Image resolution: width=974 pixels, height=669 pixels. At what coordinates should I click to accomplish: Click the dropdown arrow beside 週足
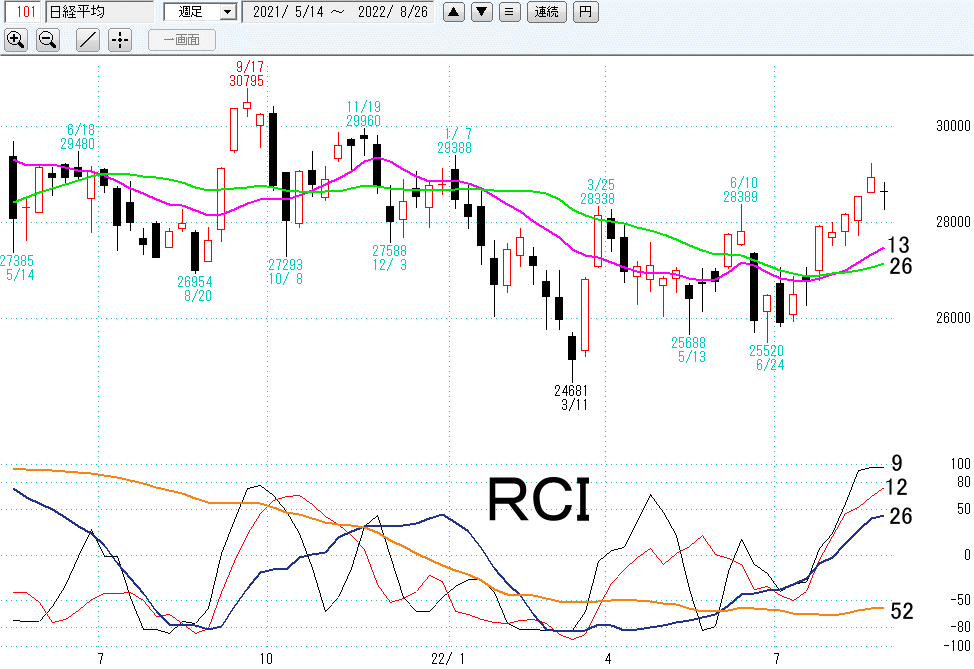pyautogui.click(x=227, y=12)
